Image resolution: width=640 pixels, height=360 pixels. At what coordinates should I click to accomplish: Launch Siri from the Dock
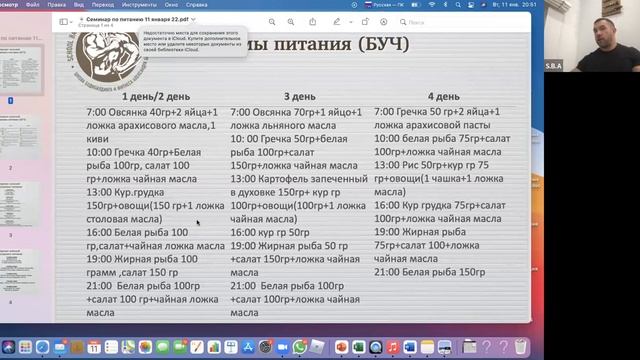click(x=8, y=347)
